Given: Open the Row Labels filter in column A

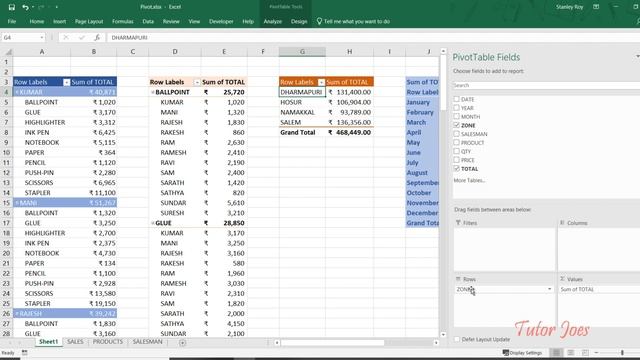Looking at the screenshot, I should coord(67,82).
